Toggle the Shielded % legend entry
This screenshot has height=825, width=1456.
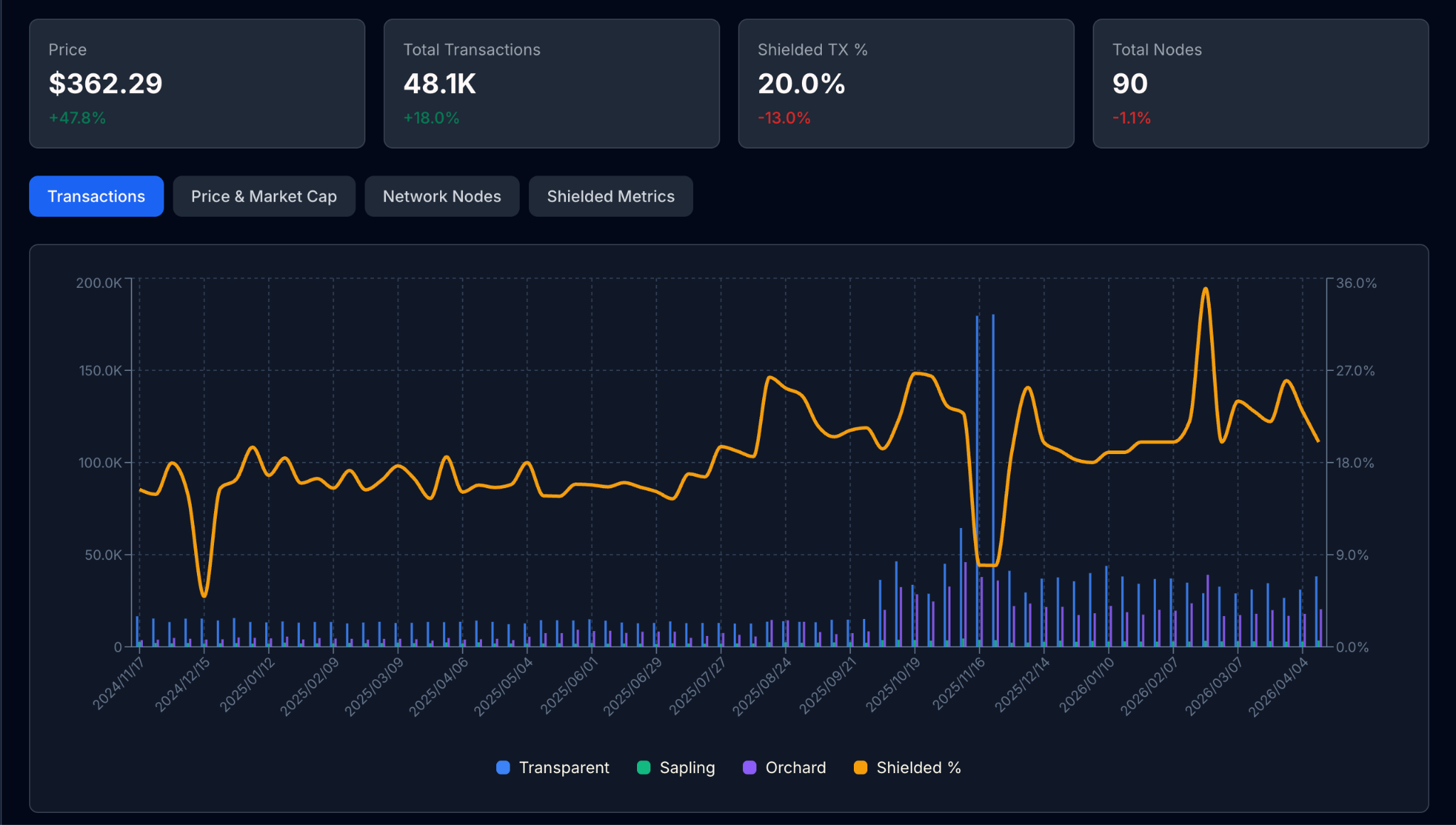(x=907, y=767)
